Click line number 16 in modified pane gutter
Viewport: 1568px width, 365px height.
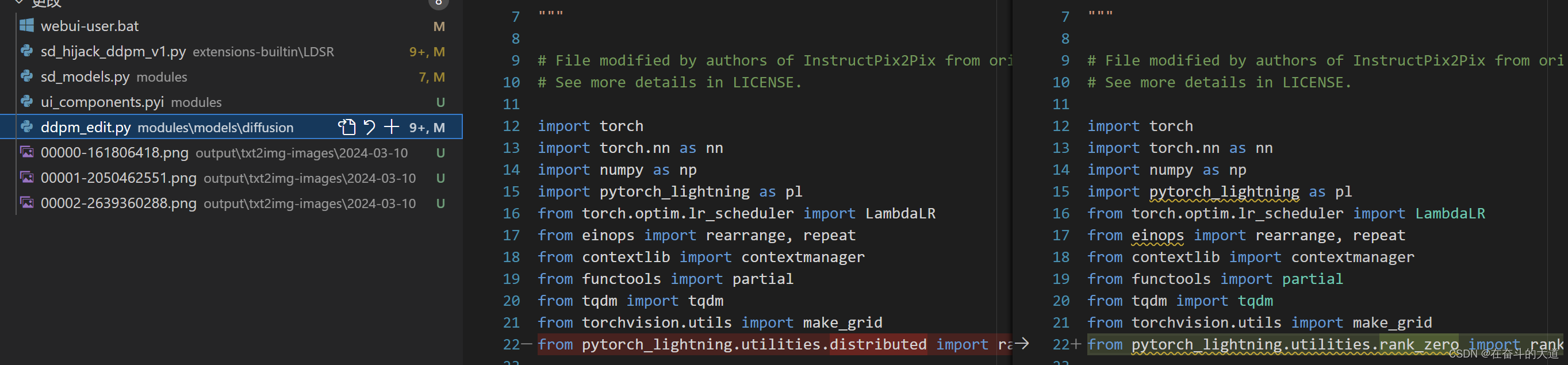[x=1061, y=213]
